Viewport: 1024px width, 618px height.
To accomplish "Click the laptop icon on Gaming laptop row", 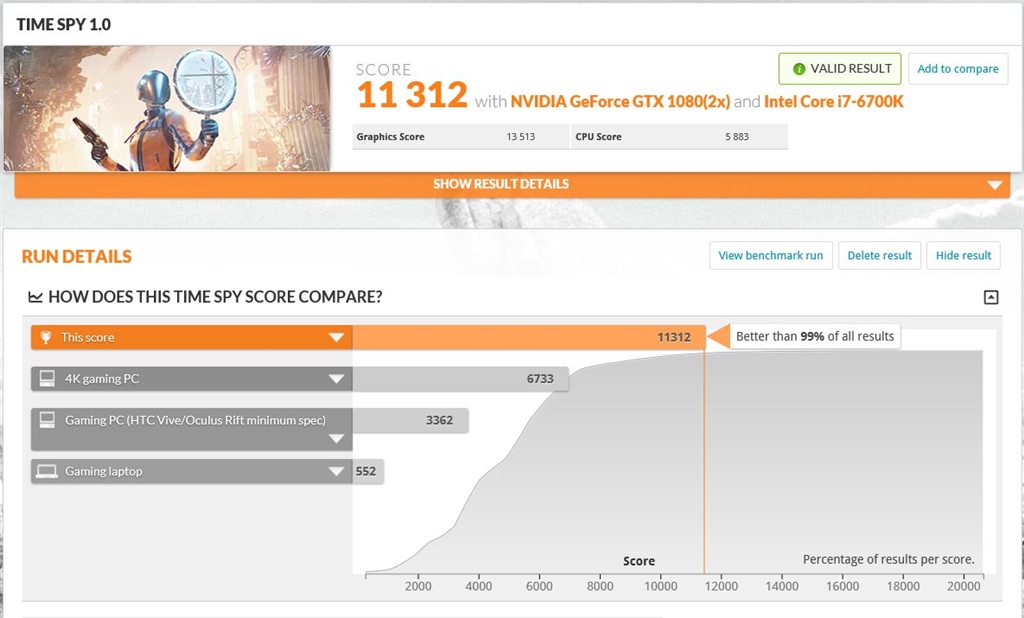I will [x=47, y=471].
